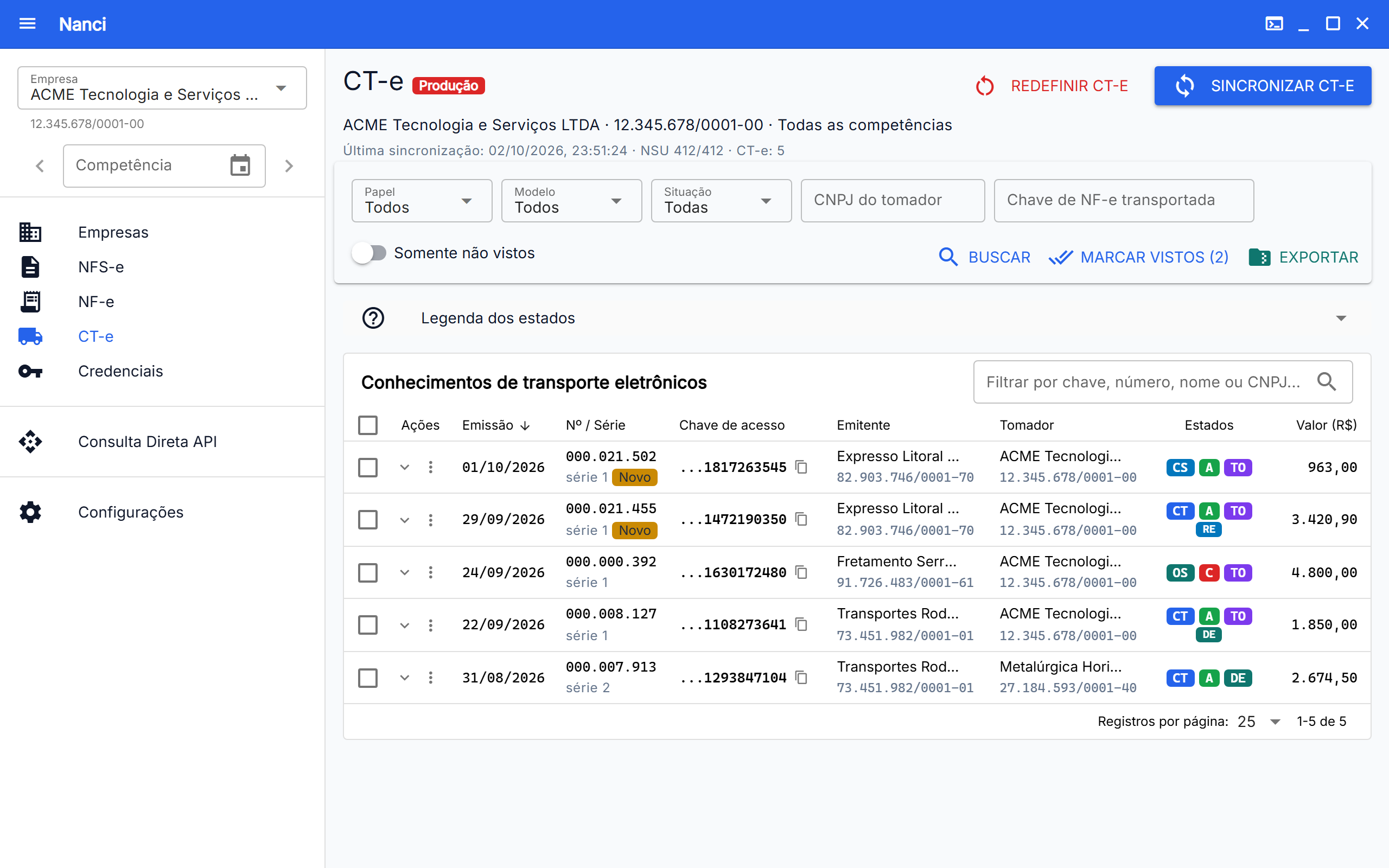1389x868 pixels.
Task: Select the row checkbox for 31/08/2026
Action: [x=368, y=678]
